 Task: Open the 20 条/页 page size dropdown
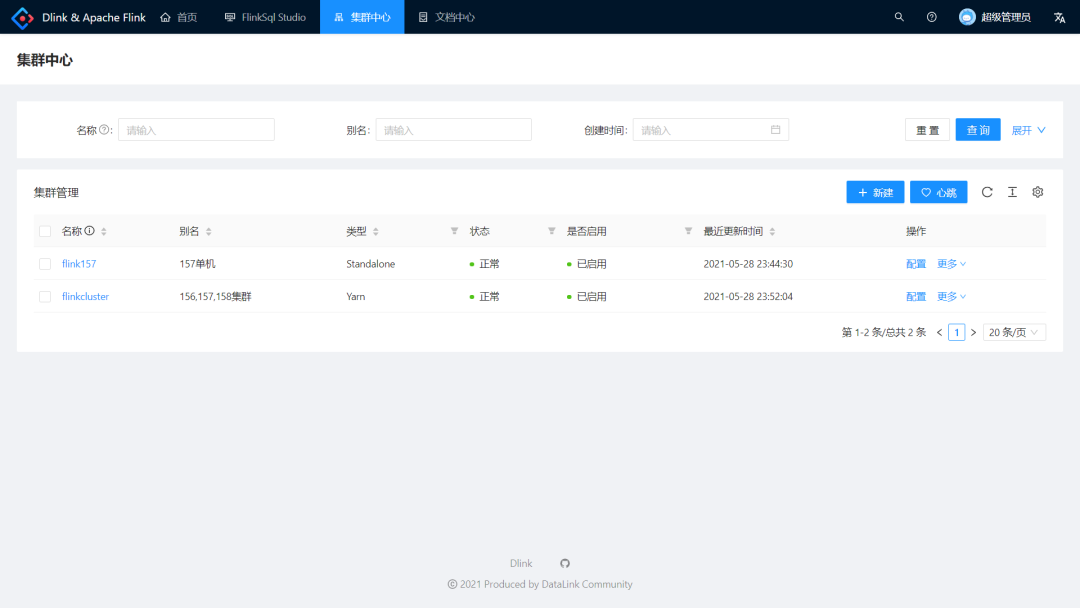coord(1014,331)
